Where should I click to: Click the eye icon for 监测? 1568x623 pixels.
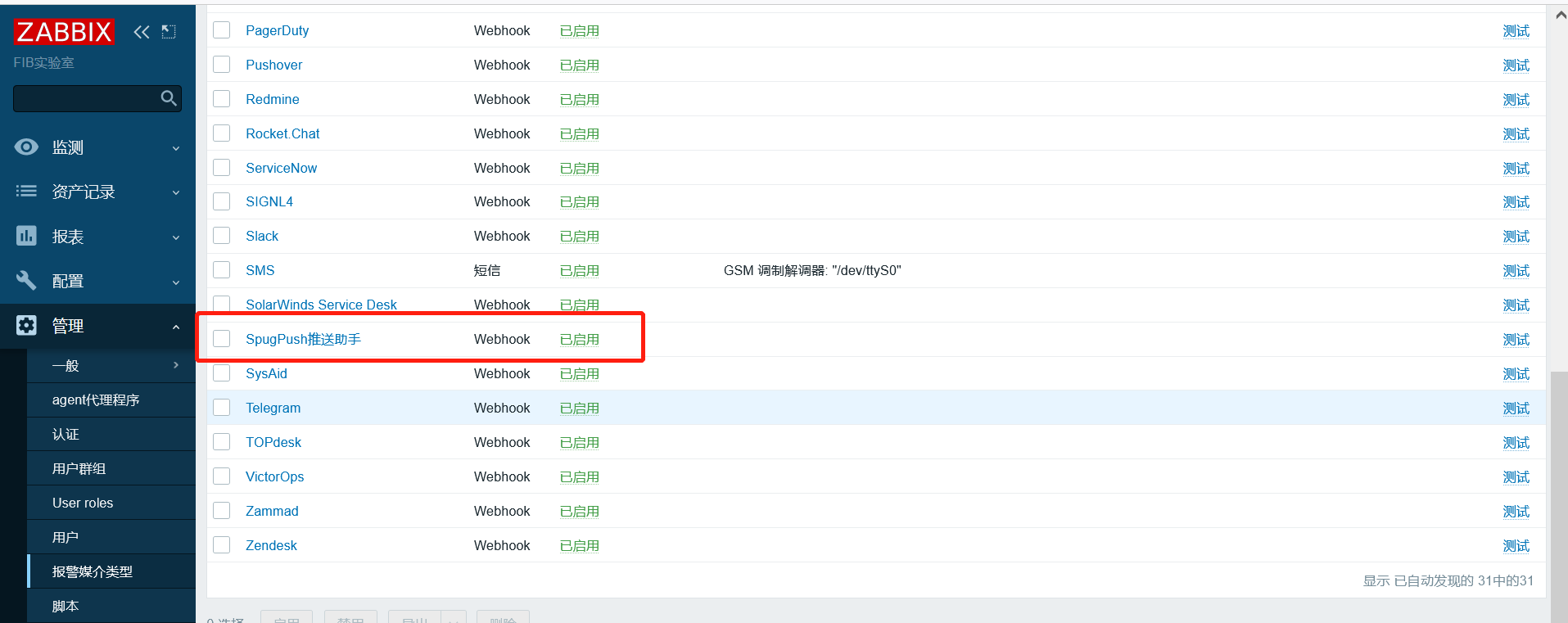tap(26, 147)
